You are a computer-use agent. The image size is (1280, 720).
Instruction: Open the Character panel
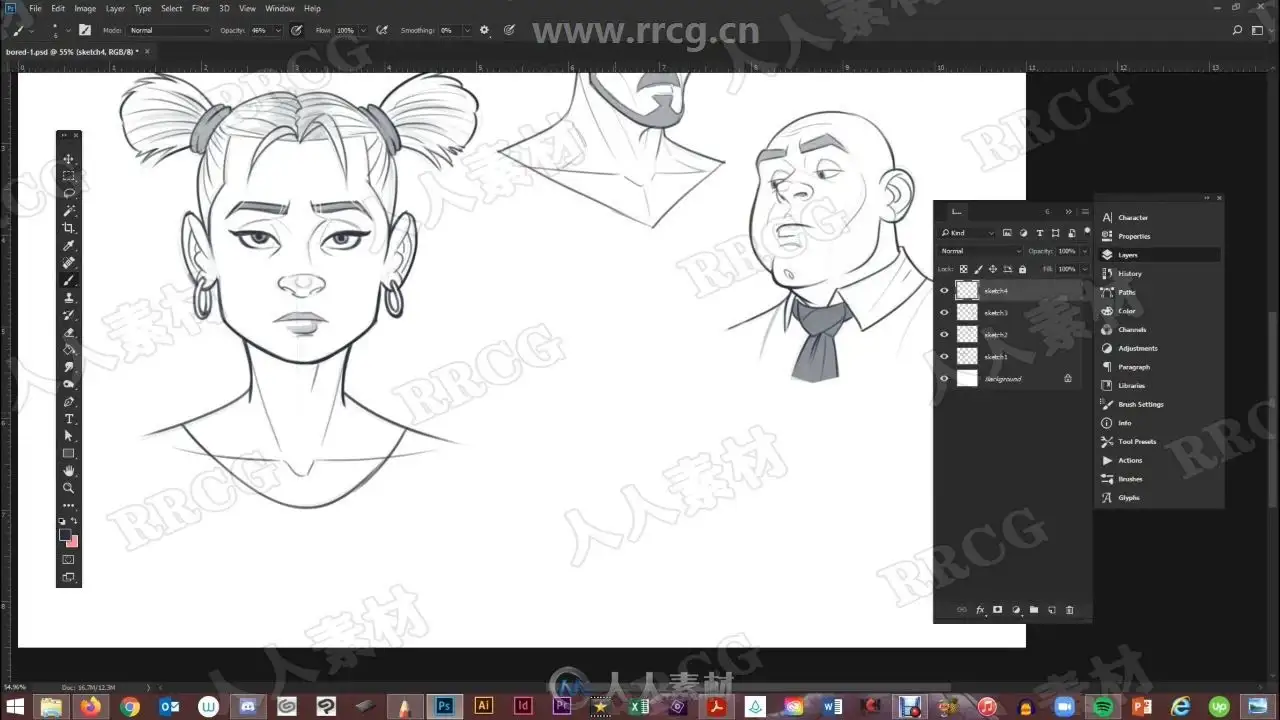click(x=1133, y=218)
